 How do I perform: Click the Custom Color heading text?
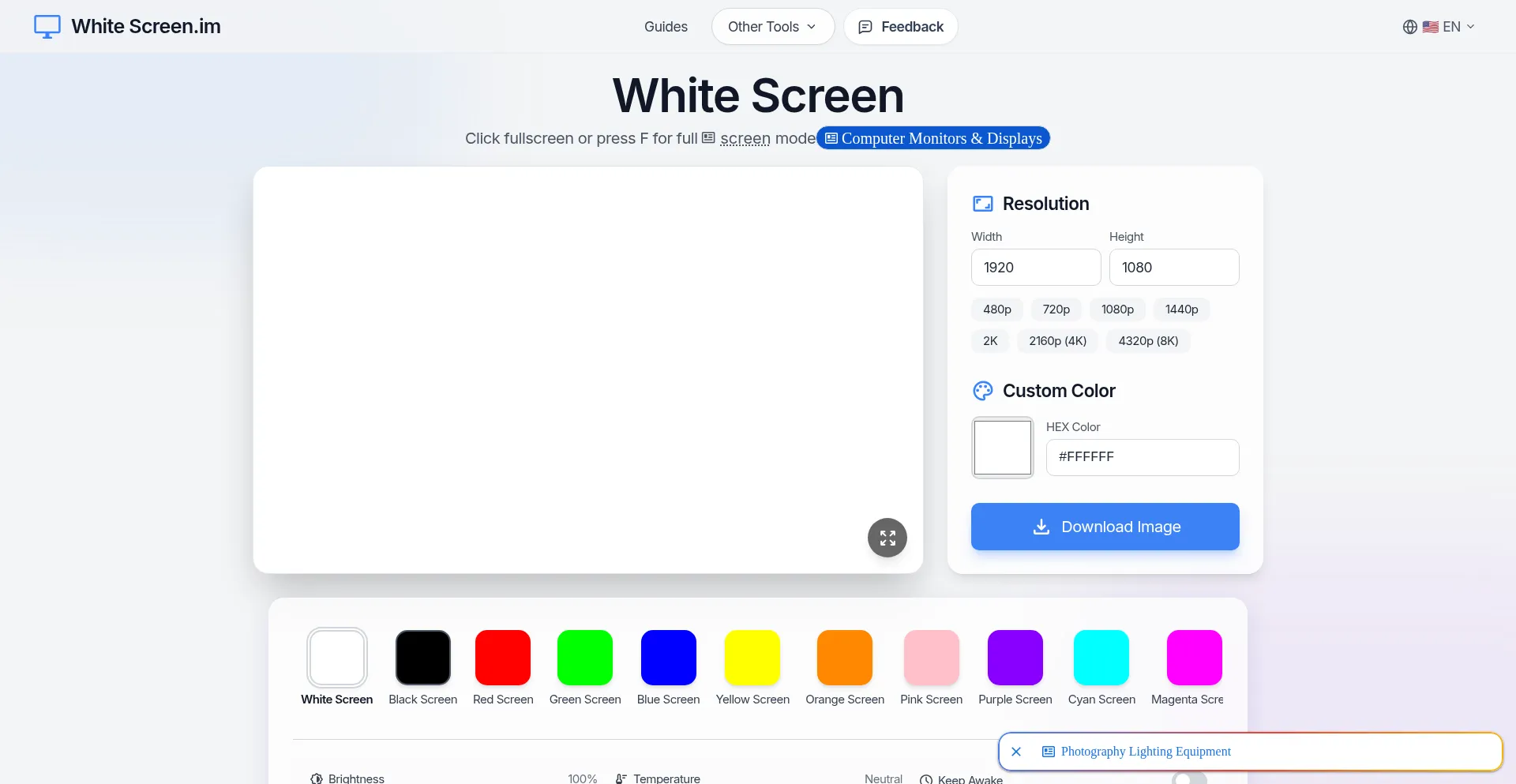pyautogui.click(x=1059, y=391)
